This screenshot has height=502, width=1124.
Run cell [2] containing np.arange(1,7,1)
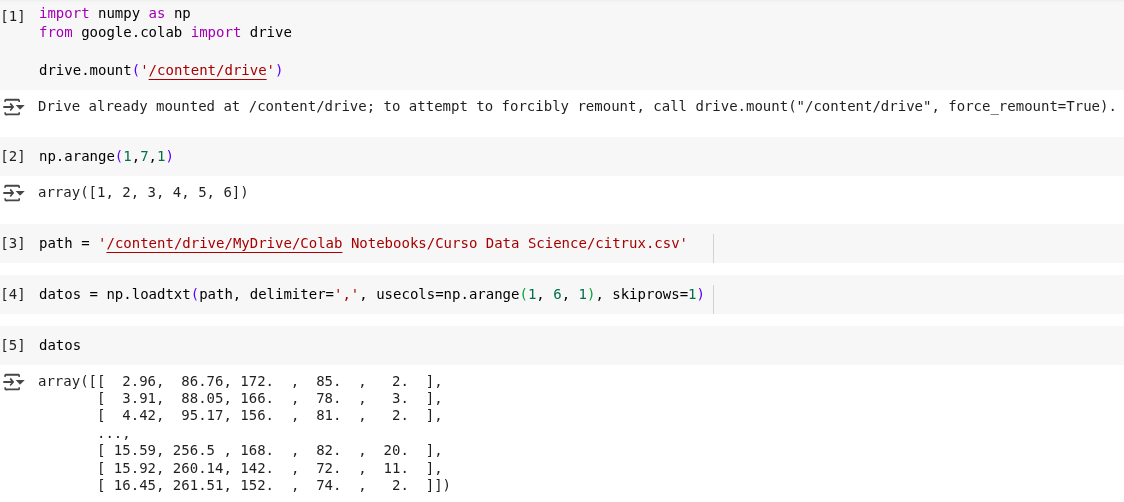(13, 157)
